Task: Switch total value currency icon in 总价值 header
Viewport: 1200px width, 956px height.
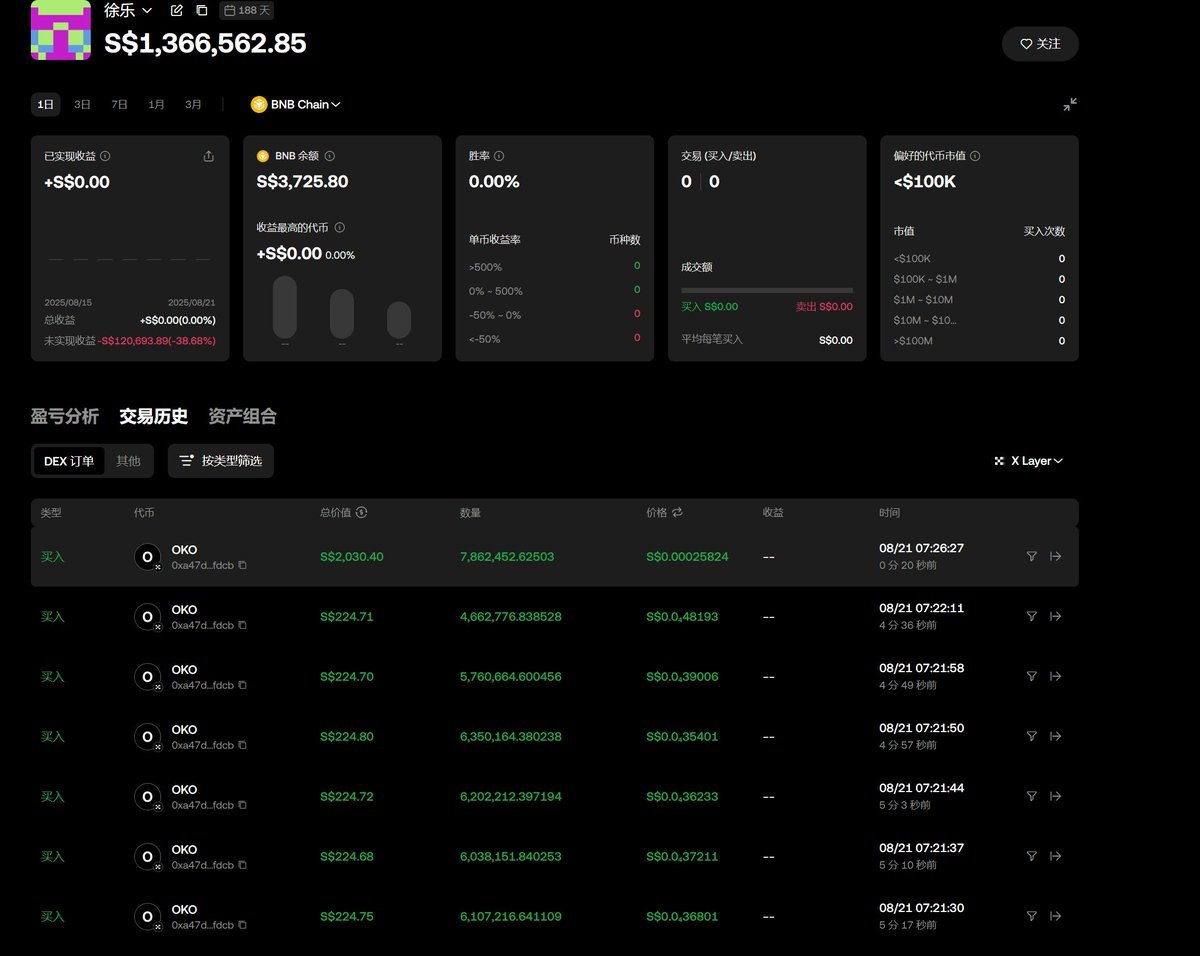Action: (x=361, y=512)
